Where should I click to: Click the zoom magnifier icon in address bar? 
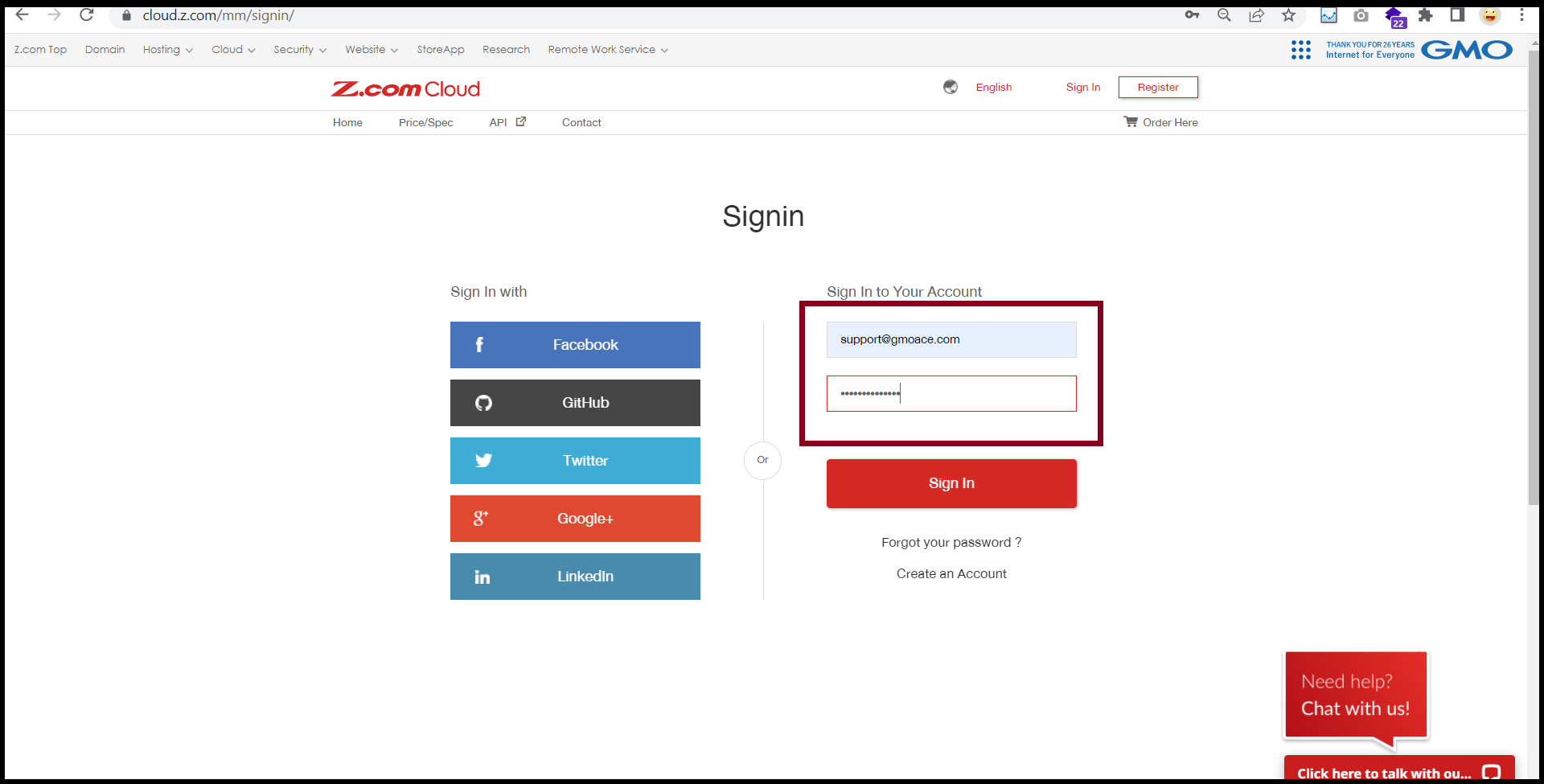click(x=1224, y=15)
